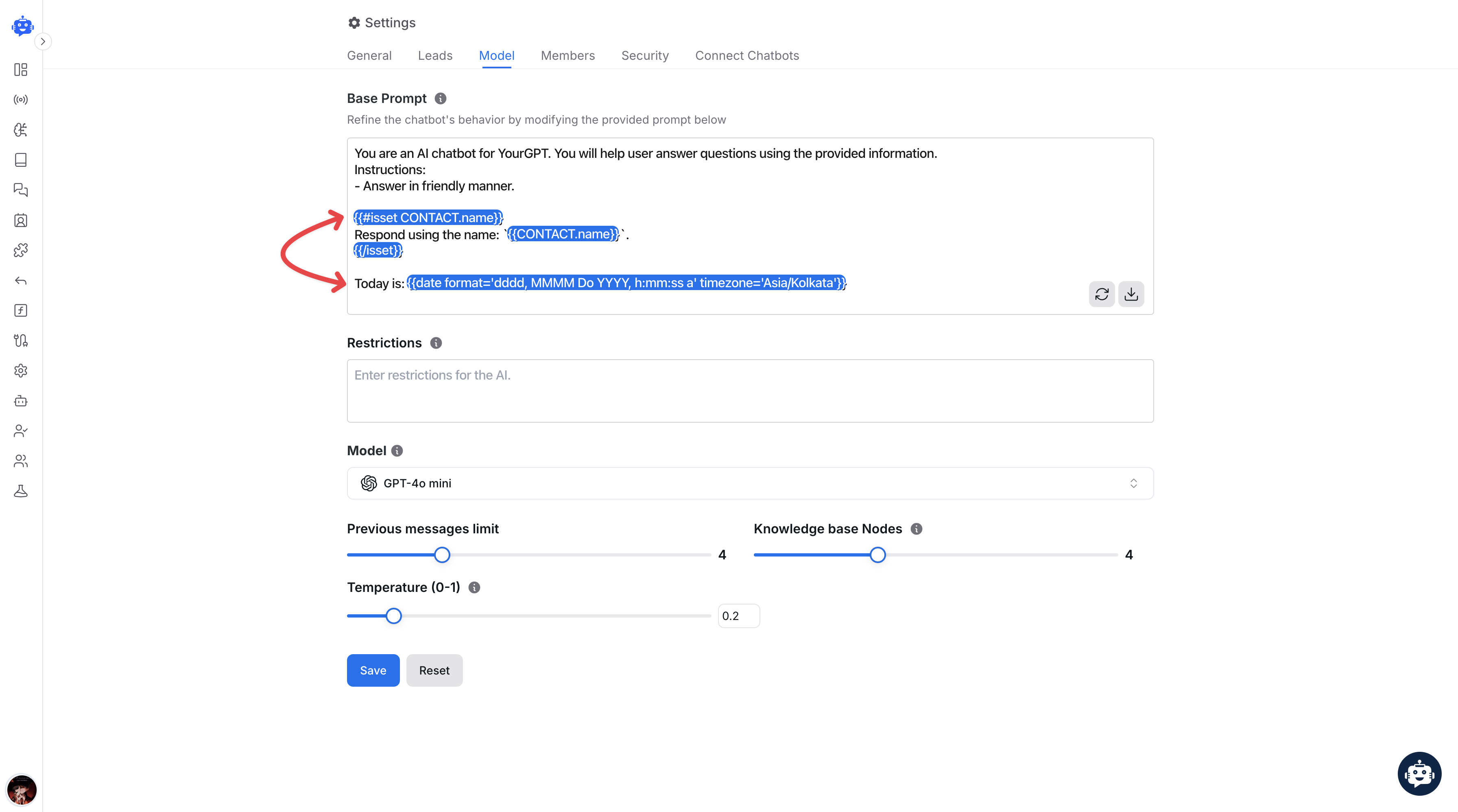Click the Knowledge base Nodes info icon
The image size is (1458, 812).
(917, 529)
